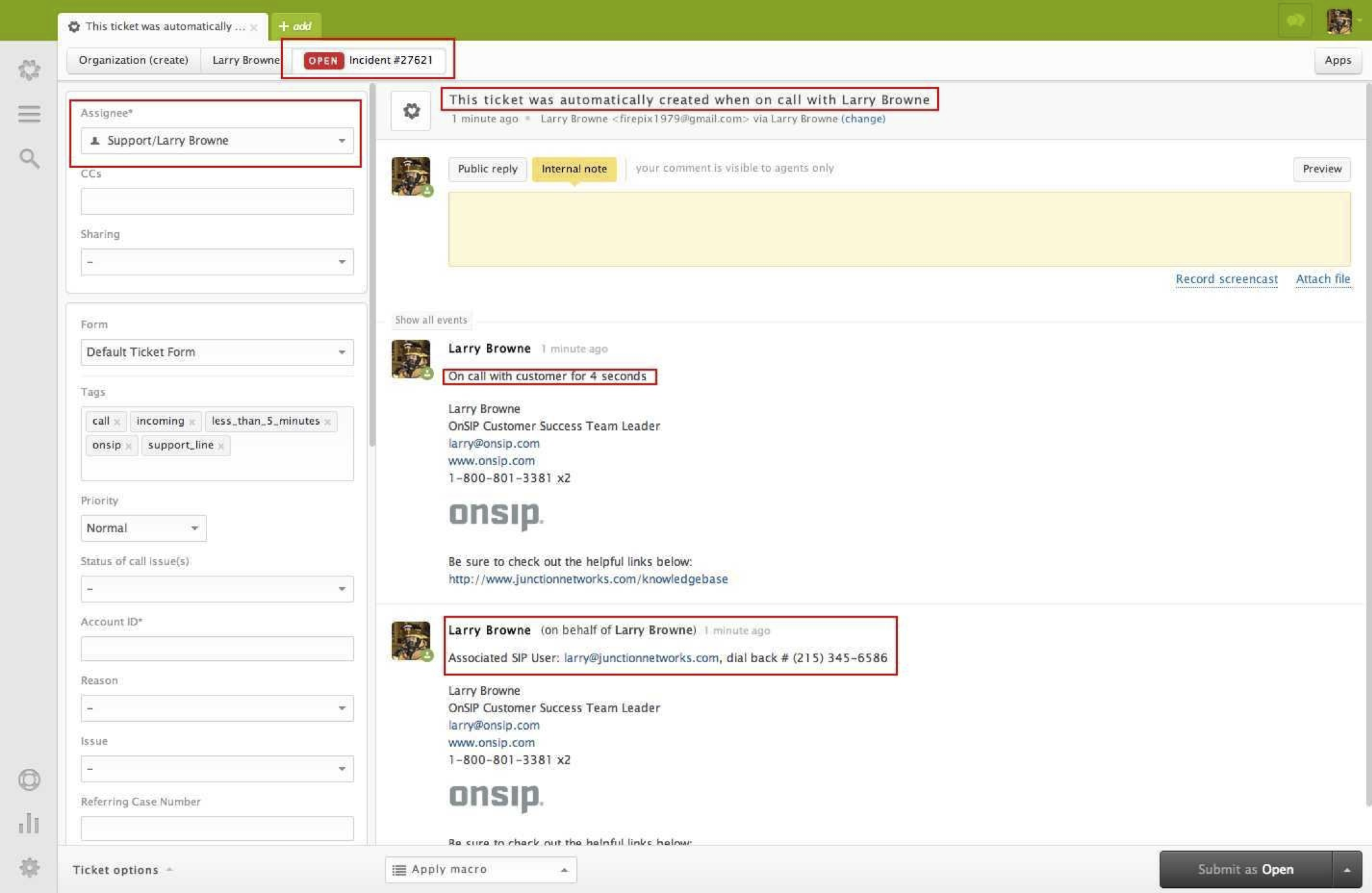The height and width of the screenshot is (893, 1372).
Task: Open the user profile avatar in the top right
Action: tap(1340, 21)
